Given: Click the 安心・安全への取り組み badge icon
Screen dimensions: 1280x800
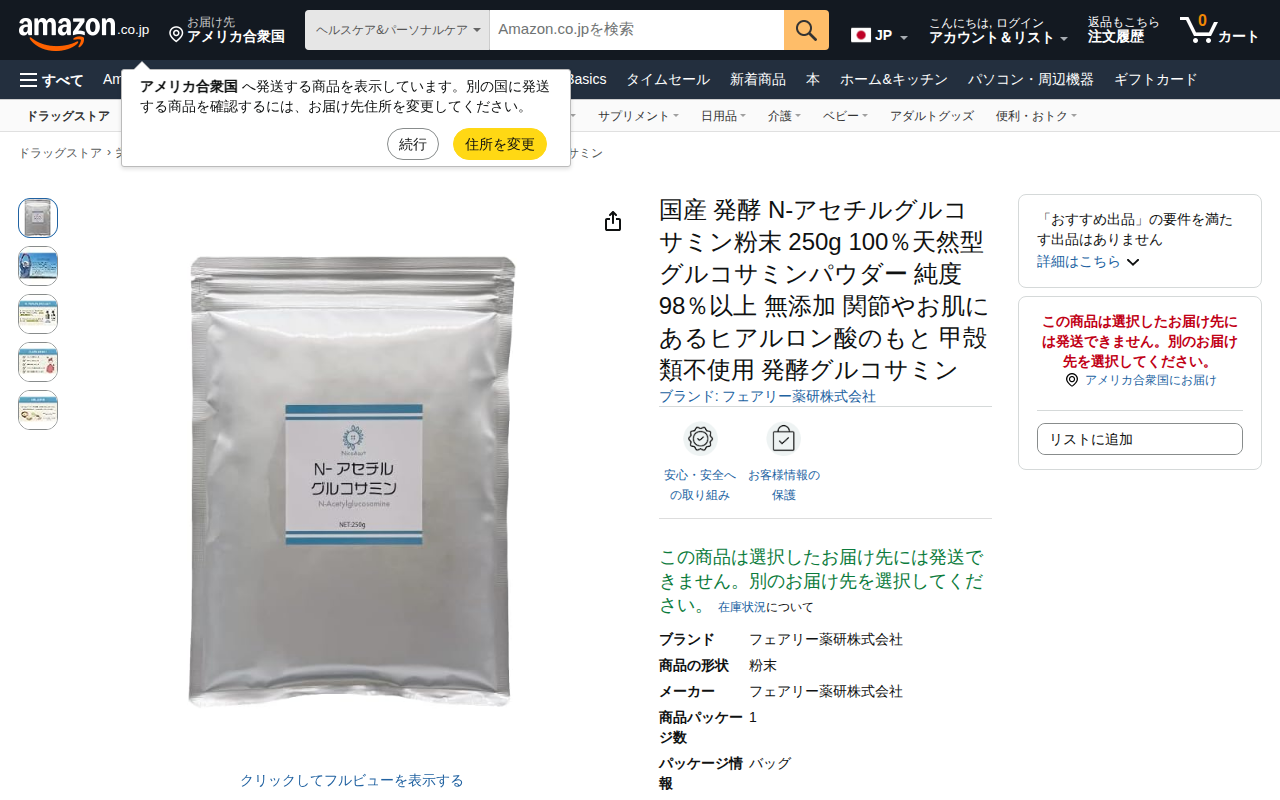Looking at the screenshot, I should [x=700, y=439].
